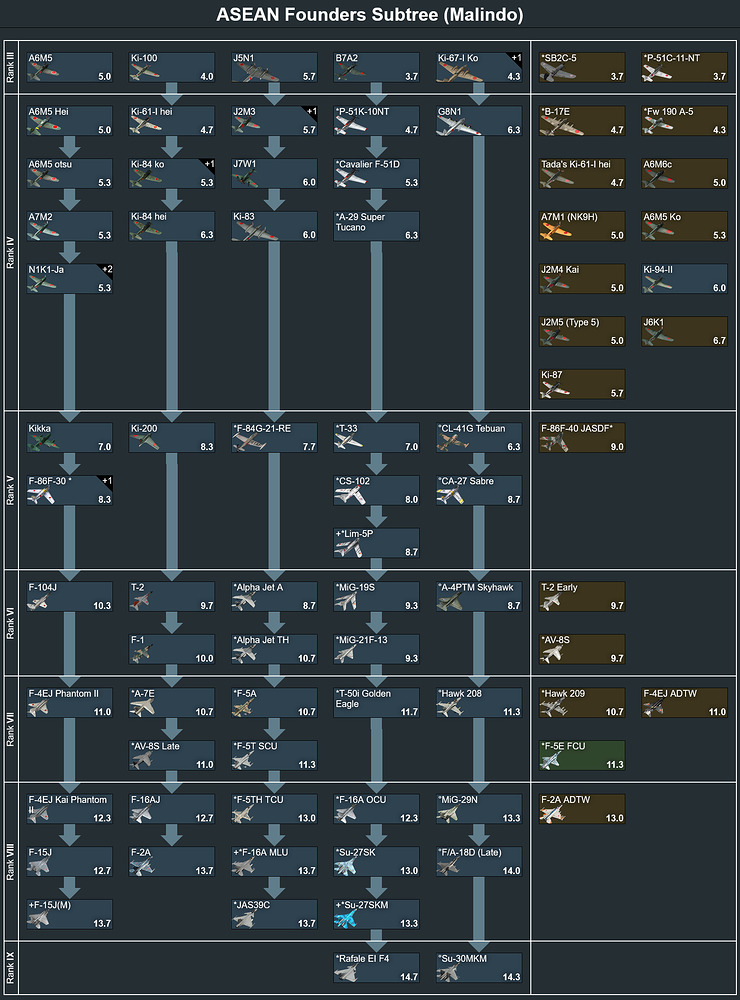This screenshot has width=740, height=1000.
Task: Select the F-104J jet card
Action: (70, 596)
